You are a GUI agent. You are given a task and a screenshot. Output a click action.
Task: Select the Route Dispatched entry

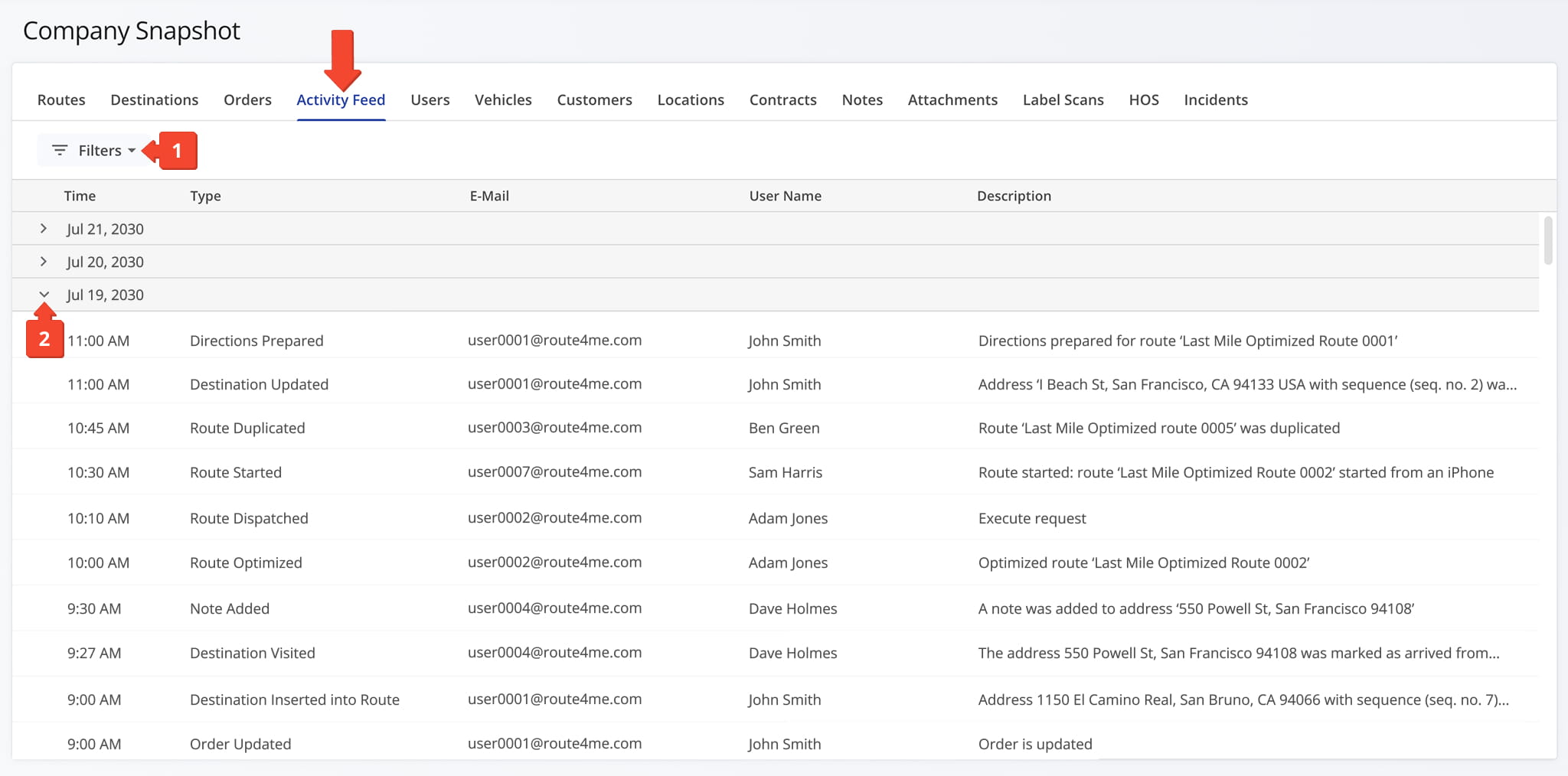249,518
